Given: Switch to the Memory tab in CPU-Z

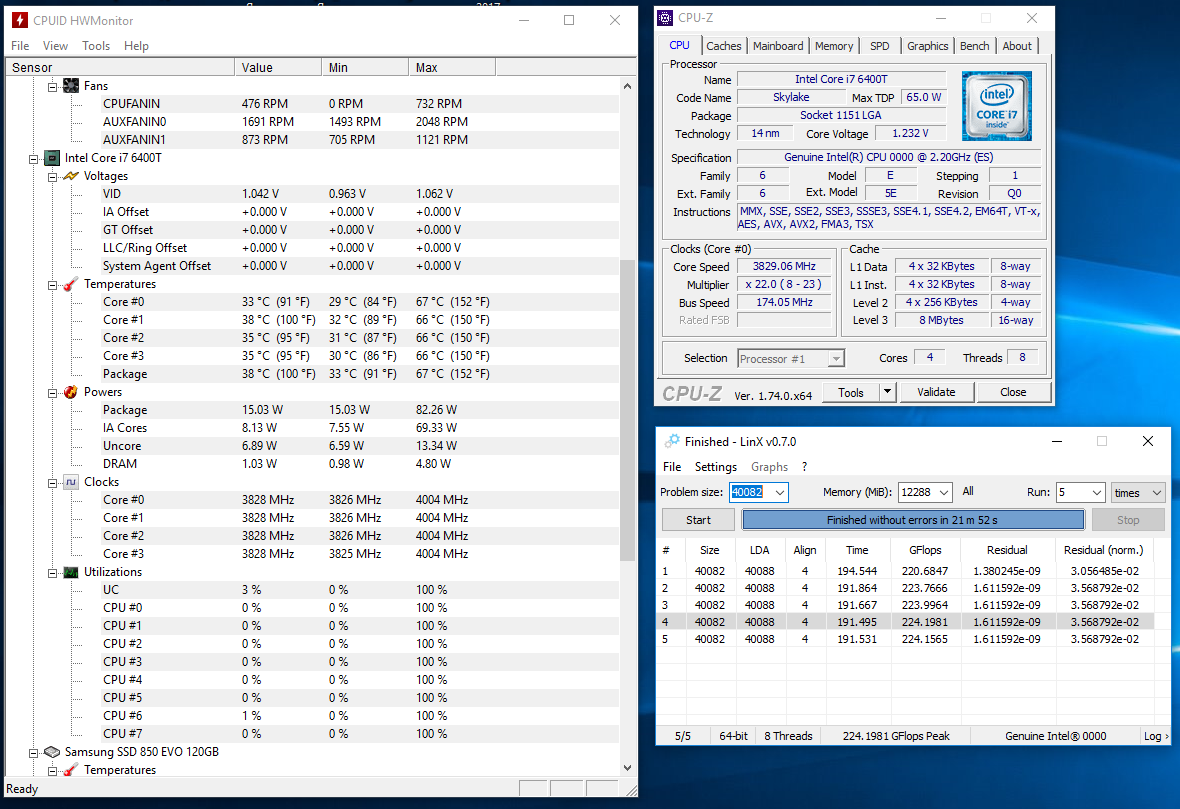Looking at the screenshot, I should [834, 46].
